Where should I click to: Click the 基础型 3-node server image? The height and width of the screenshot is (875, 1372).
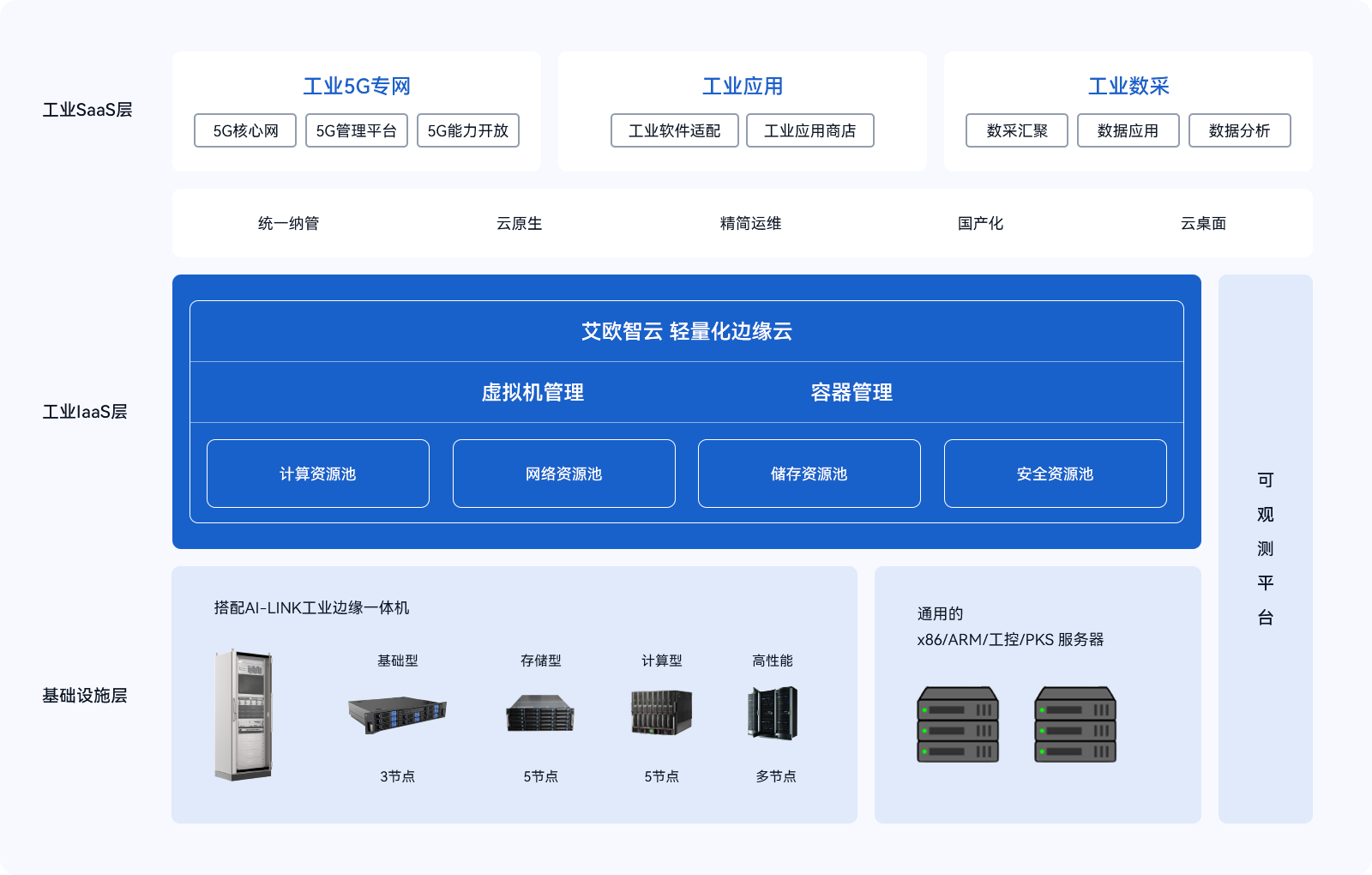pos(397,715)
